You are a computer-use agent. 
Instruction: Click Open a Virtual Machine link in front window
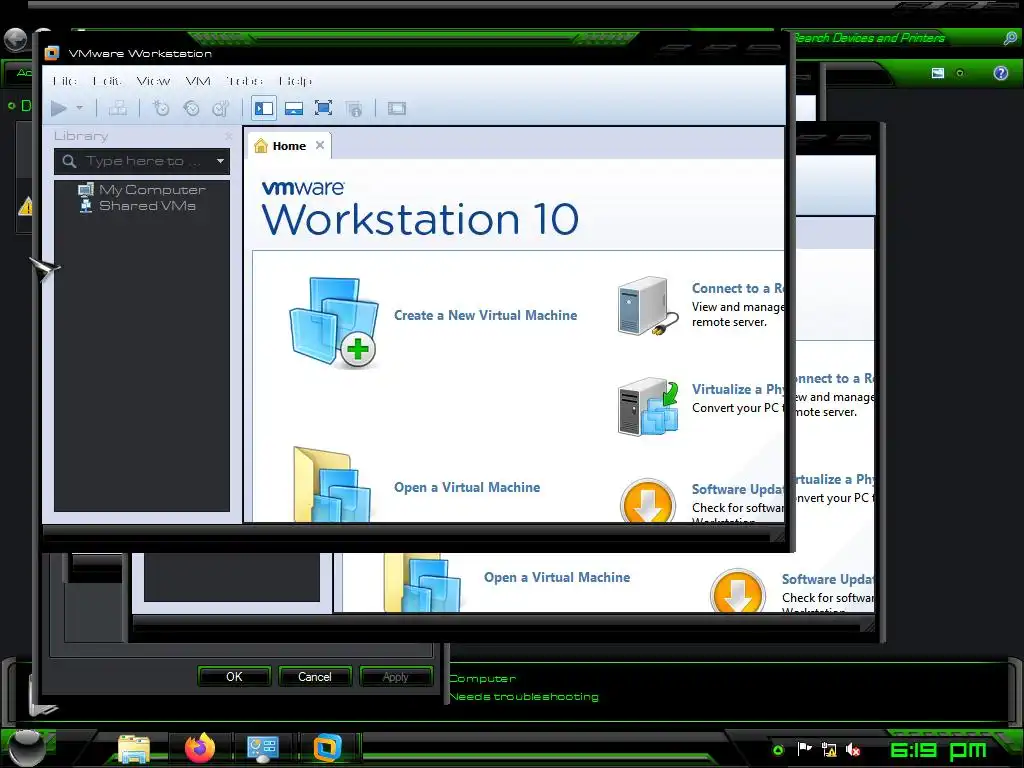click(x=467, y=487)
